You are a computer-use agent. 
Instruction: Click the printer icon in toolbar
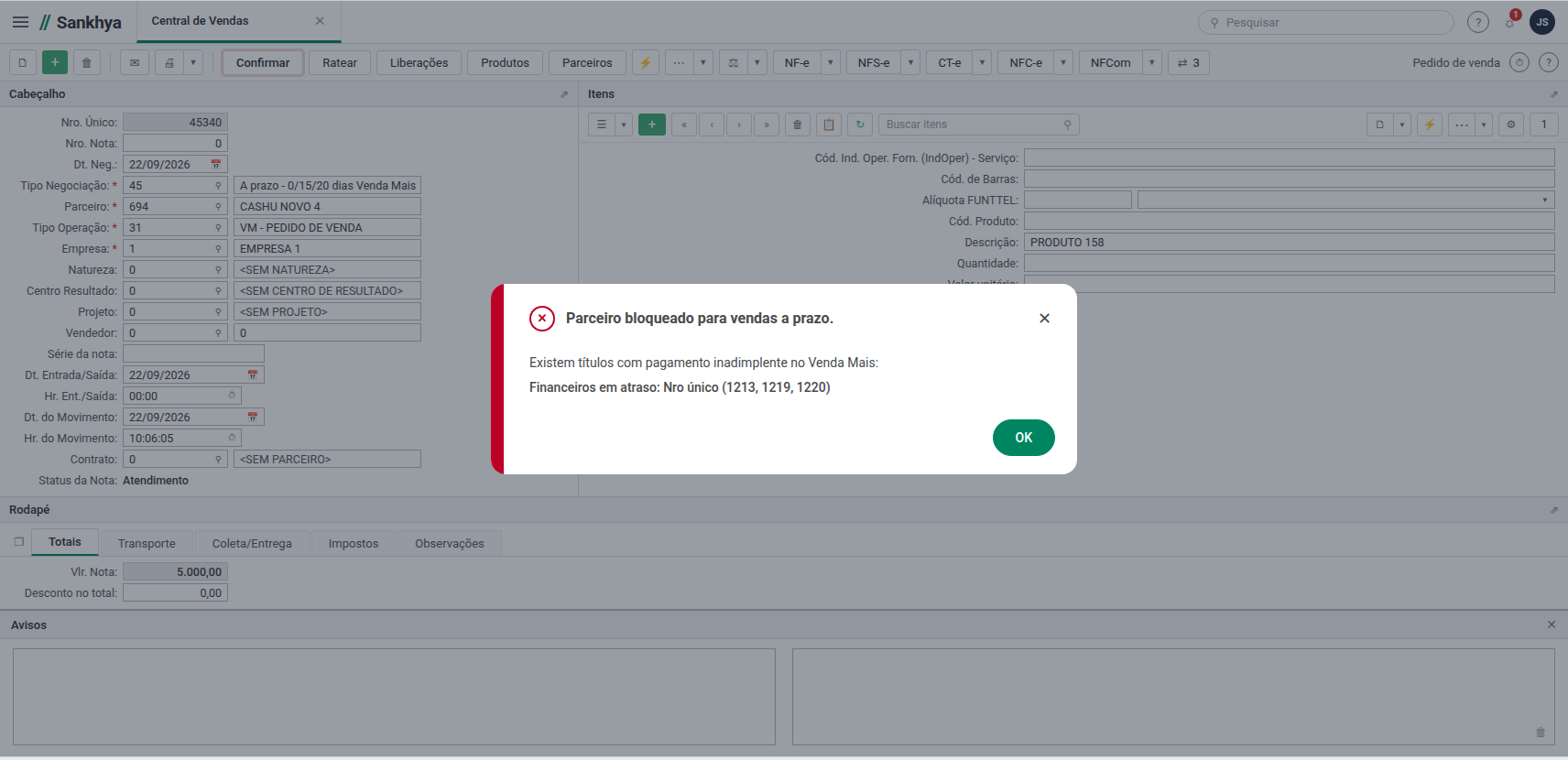pyautogui.click(x=169, y=62)
